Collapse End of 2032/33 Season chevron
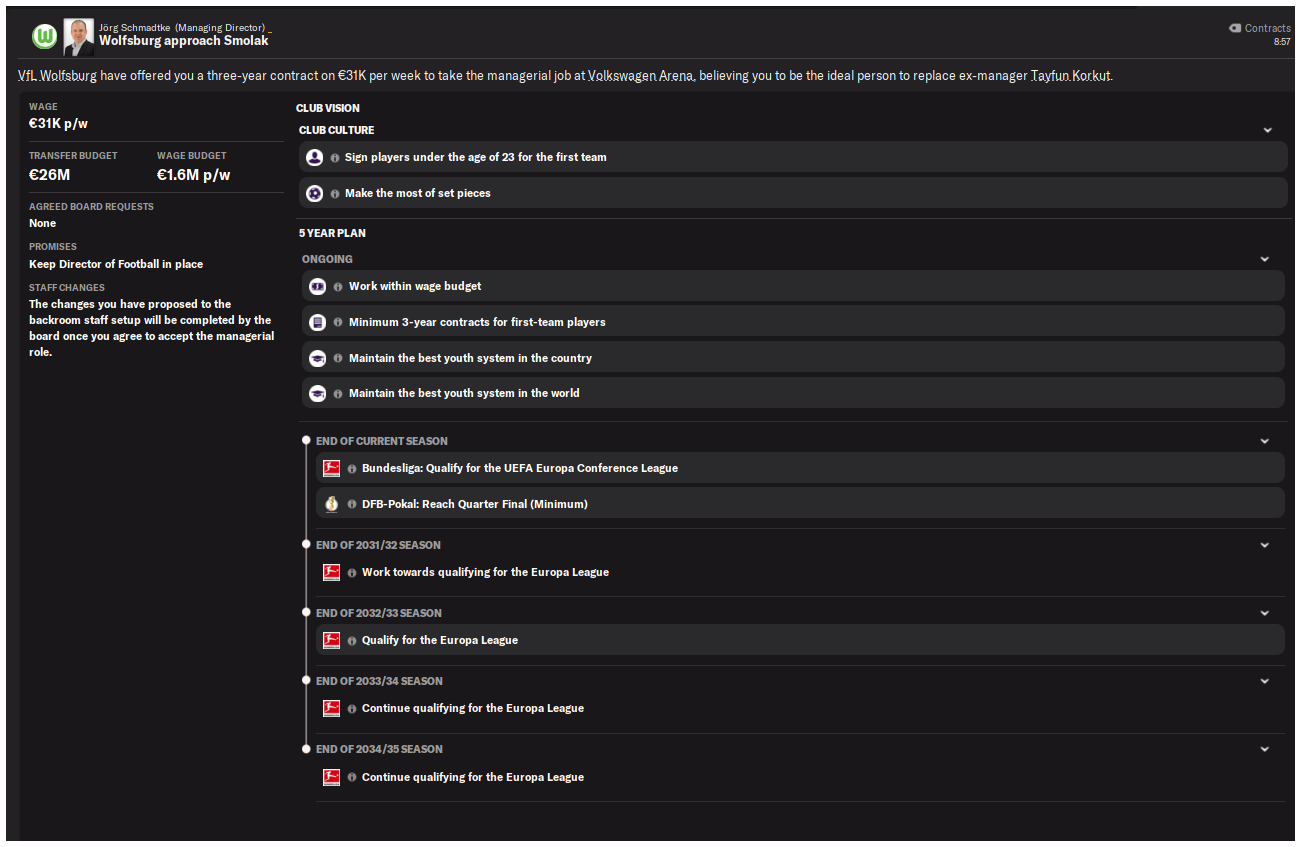This screenshot has width=1301, height=847. (x=1265, y=613)
